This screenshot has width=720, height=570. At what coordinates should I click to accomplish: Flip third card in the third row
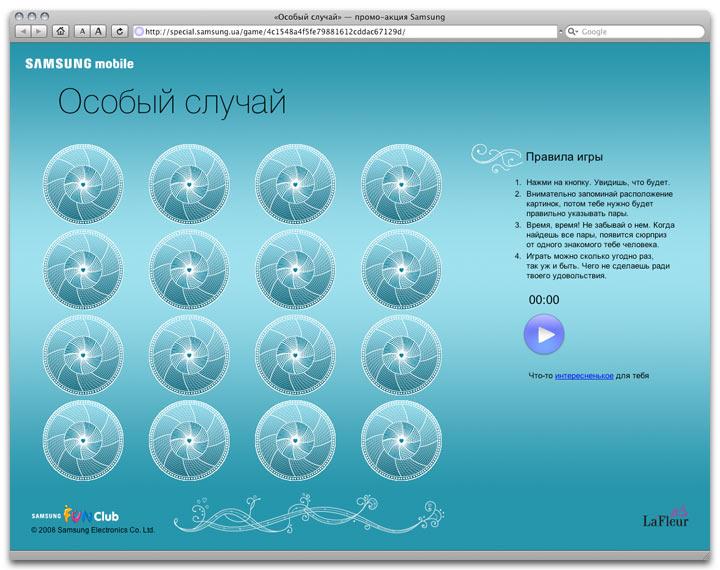point(295,355)
